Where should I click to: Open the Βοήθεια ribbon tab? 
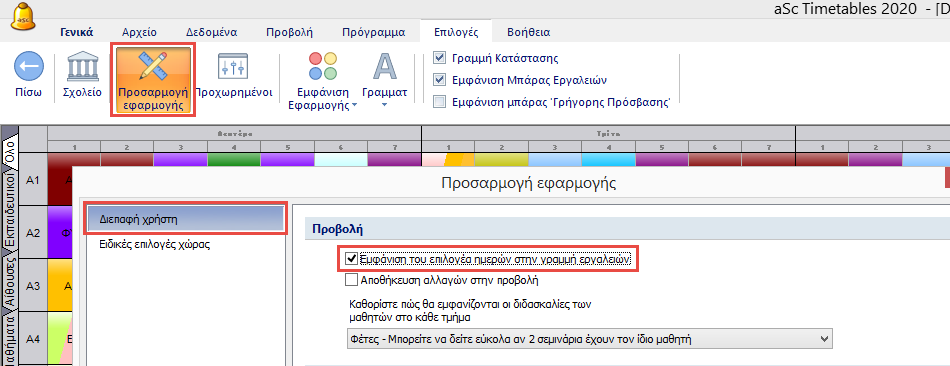click(529, 32)
